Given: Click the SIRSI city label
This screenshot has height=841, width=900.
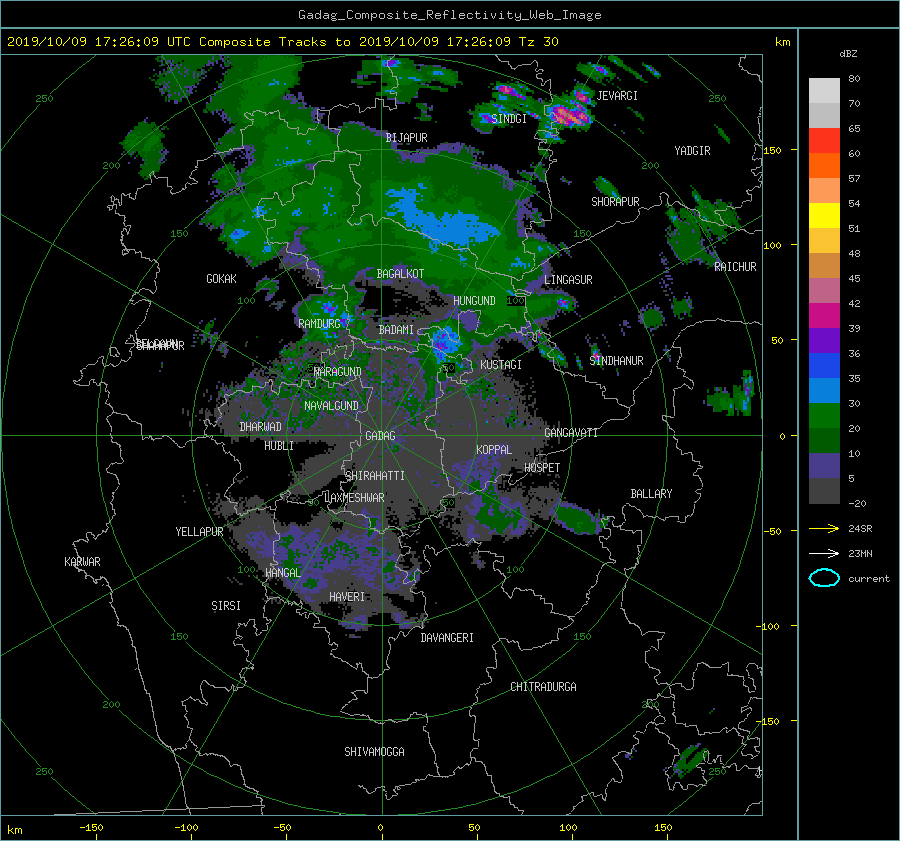Looking at the screenshot, I should (226, 606).
